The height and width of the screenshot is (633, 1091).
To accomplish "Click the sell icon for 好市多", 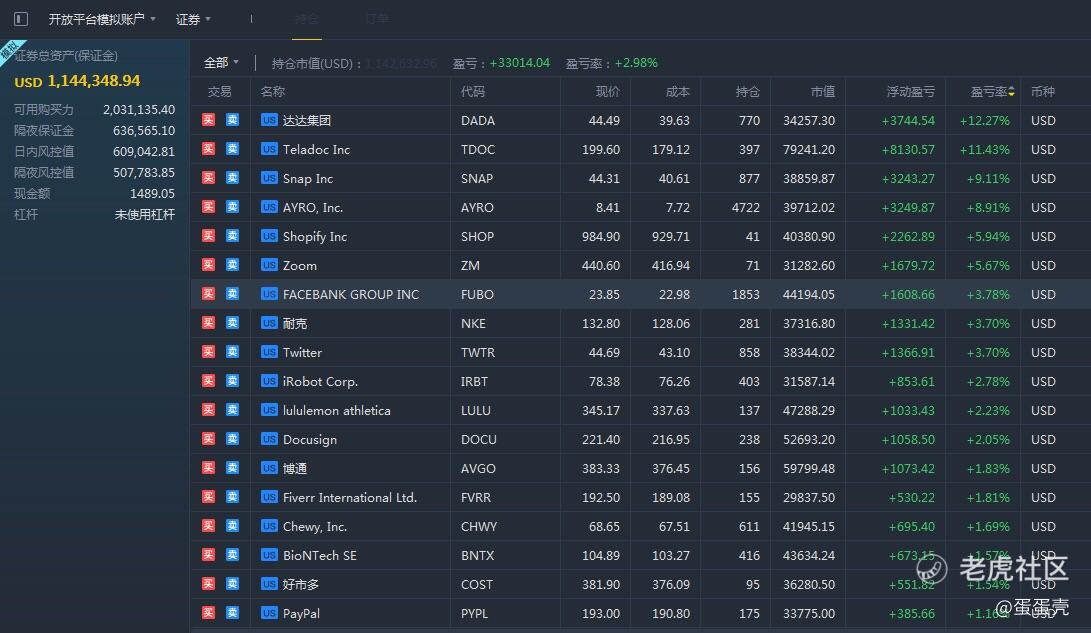I will (232, 584).
